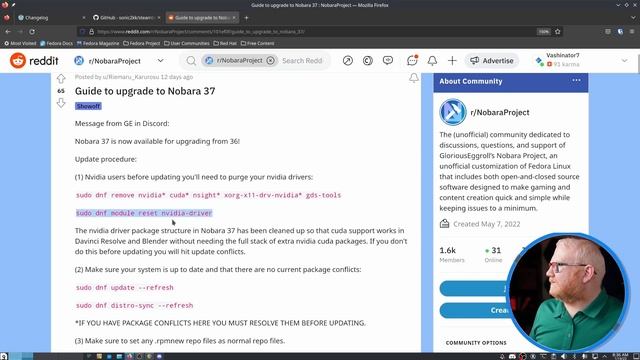This screenshot has height=360, width=640.
Task: Expand the Community Options section
Action: pos(476,343)
